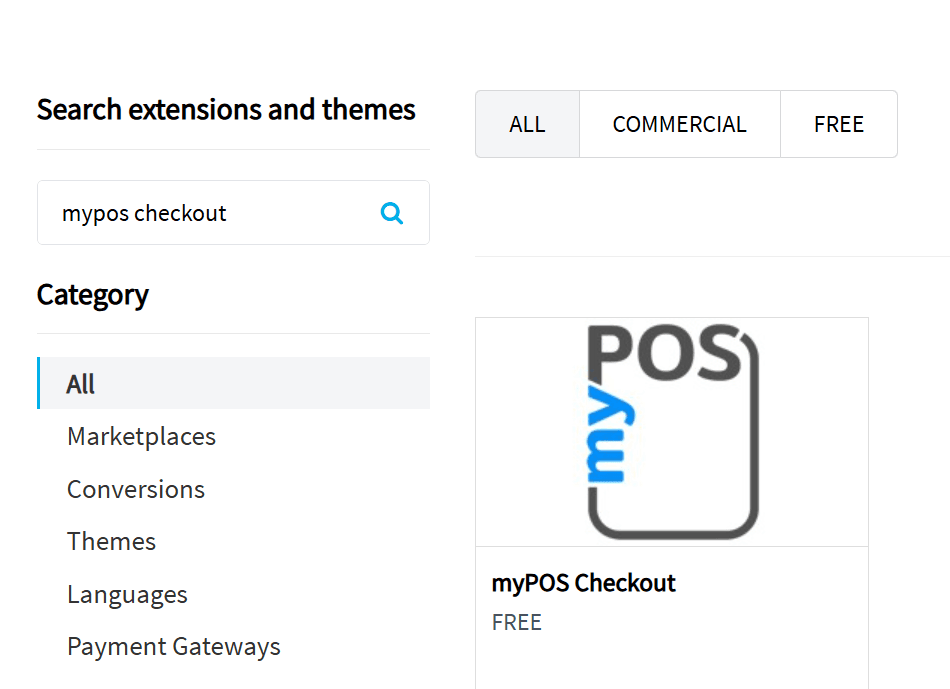The height and width of the screenshot is (689, 950).
Task: Click the Search extensions and themes heading
Action: pos(225,109)
